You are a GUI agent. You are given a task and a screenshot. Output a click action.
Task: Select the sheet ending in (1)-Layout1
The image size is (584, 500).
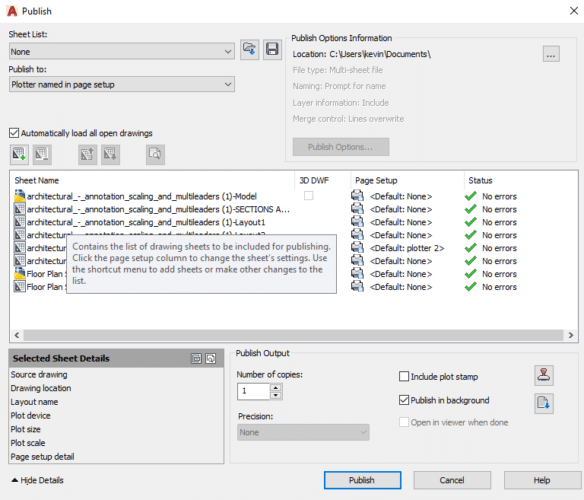[146, 222]
